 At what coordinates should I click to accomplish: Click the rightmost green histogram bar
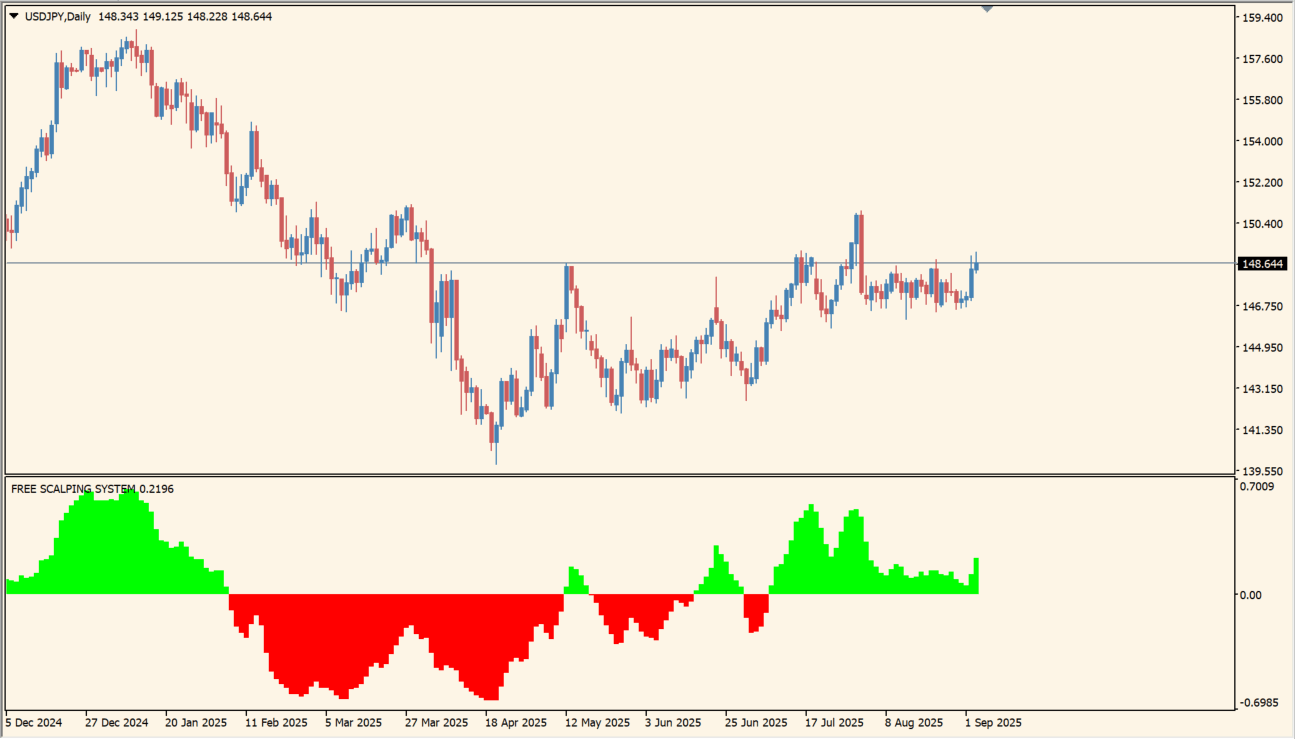(976, 577)
